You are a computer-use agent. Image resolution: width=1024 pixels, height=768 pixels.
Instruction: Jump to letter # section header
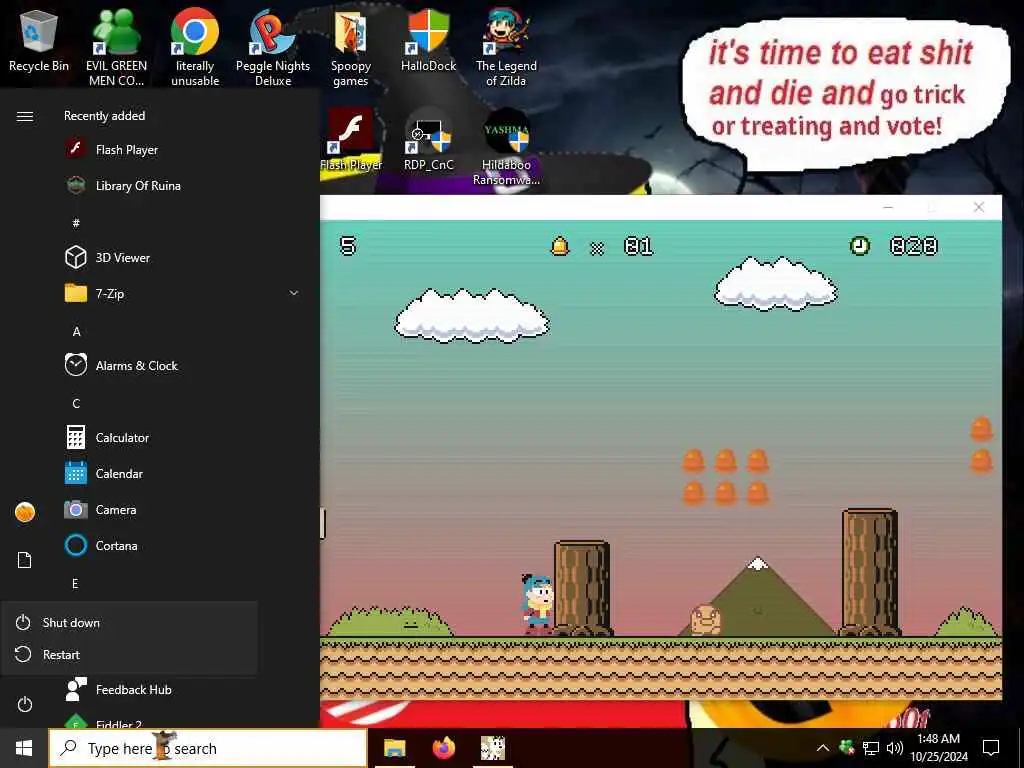76,223
